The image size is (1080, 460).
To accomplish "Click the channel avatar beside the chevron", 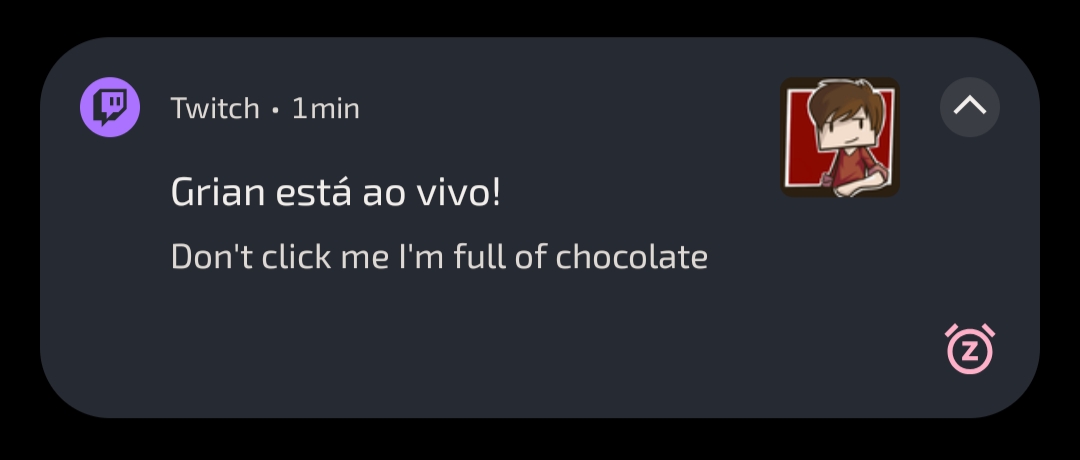I will tap(839, 137).
